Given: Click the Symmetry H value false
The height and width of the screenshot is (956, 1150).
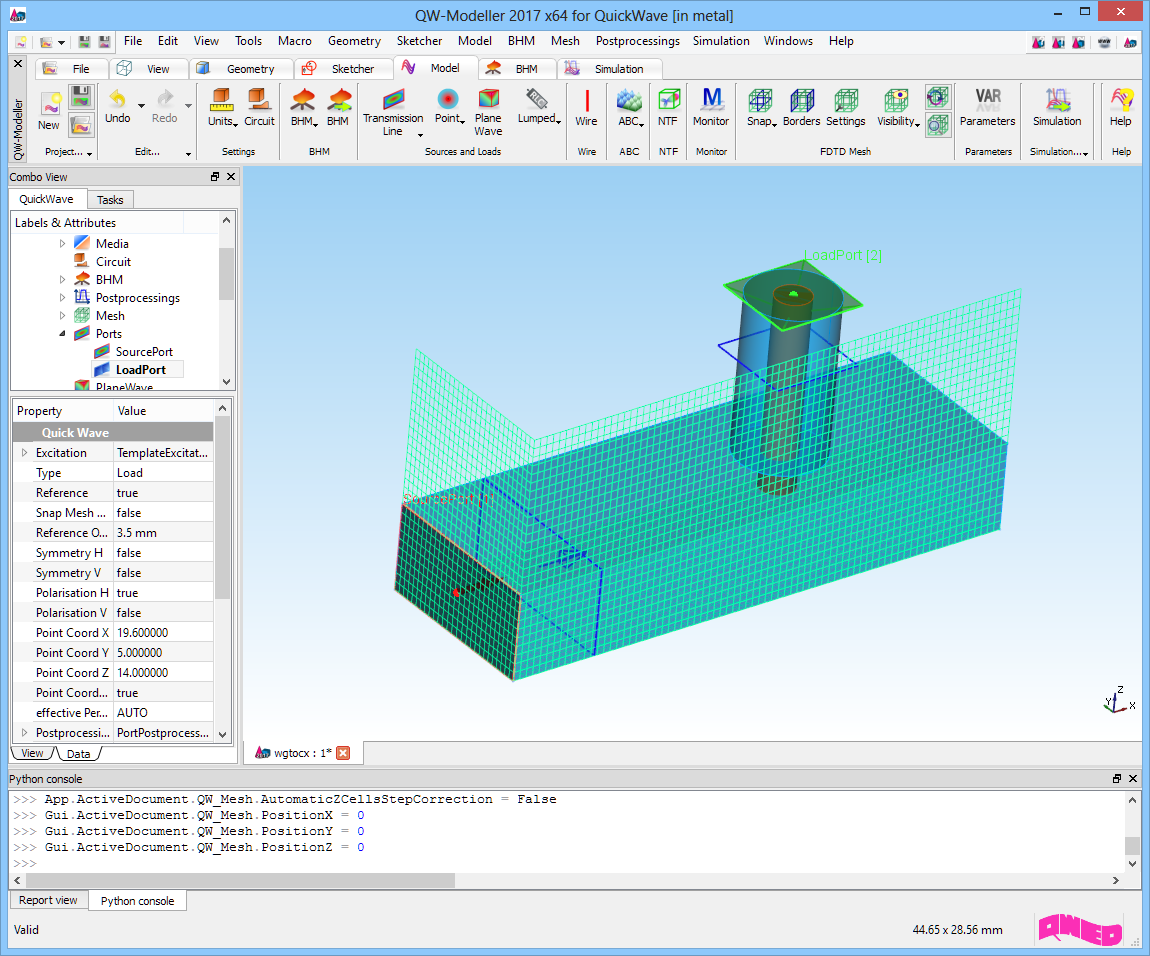Looking at the screenshot, I should [x=164, y=552].
